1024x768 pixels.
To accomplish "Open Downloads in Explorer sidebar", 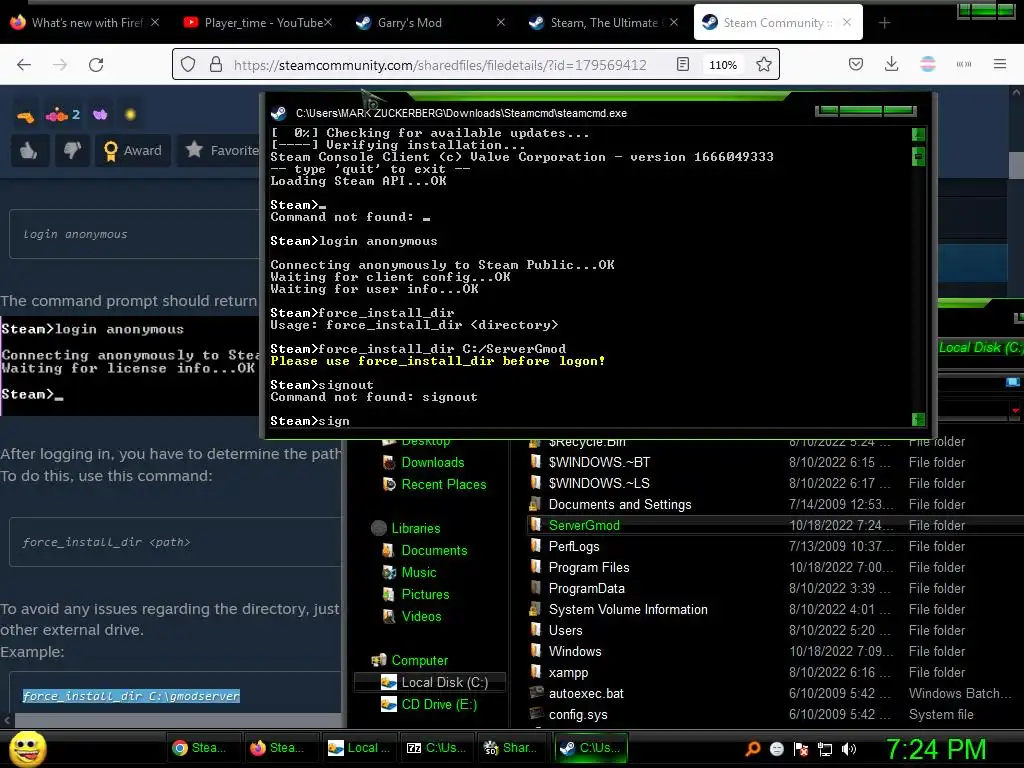I will point(432,462).
